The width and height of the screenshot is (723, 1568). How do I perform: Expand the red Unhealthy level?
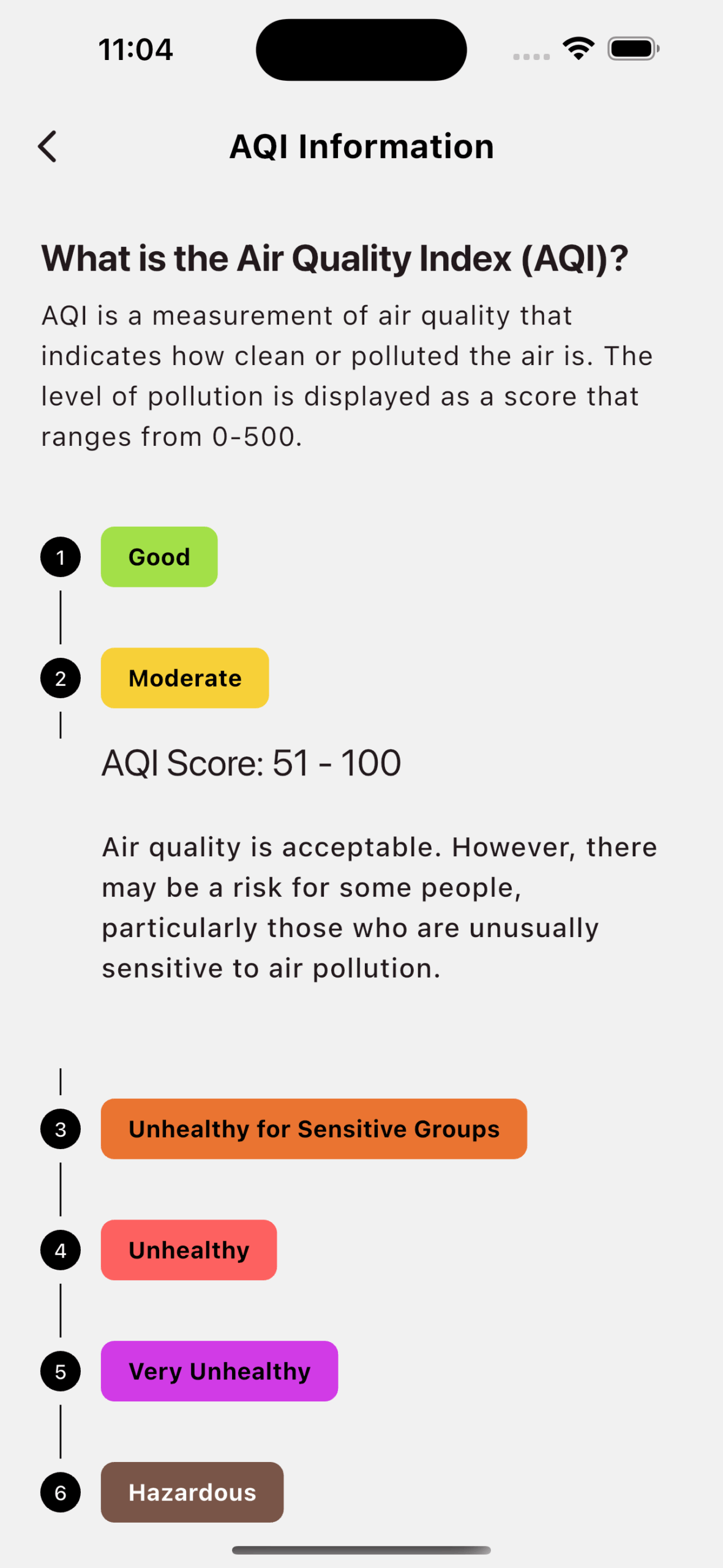coord(189,1250)
